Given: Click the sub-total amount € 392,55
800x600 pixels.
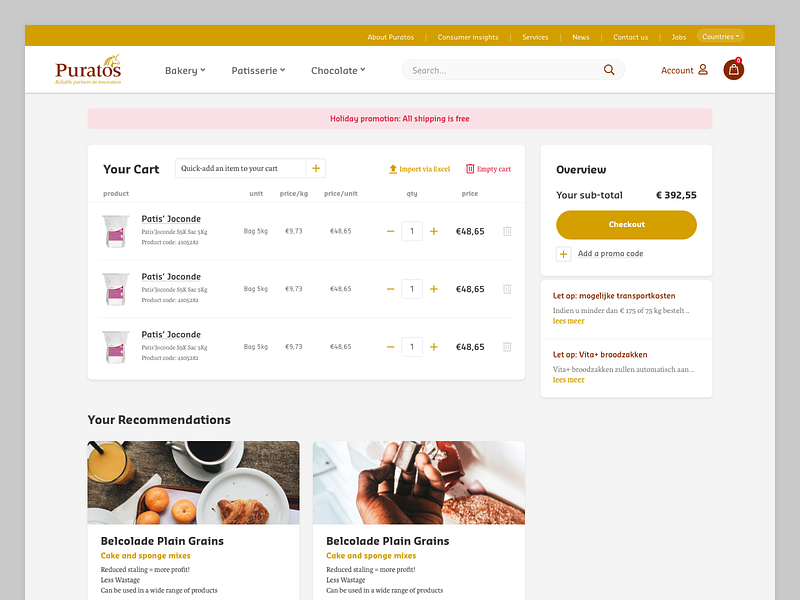Looking at the screenshot, I should [676, 195].
